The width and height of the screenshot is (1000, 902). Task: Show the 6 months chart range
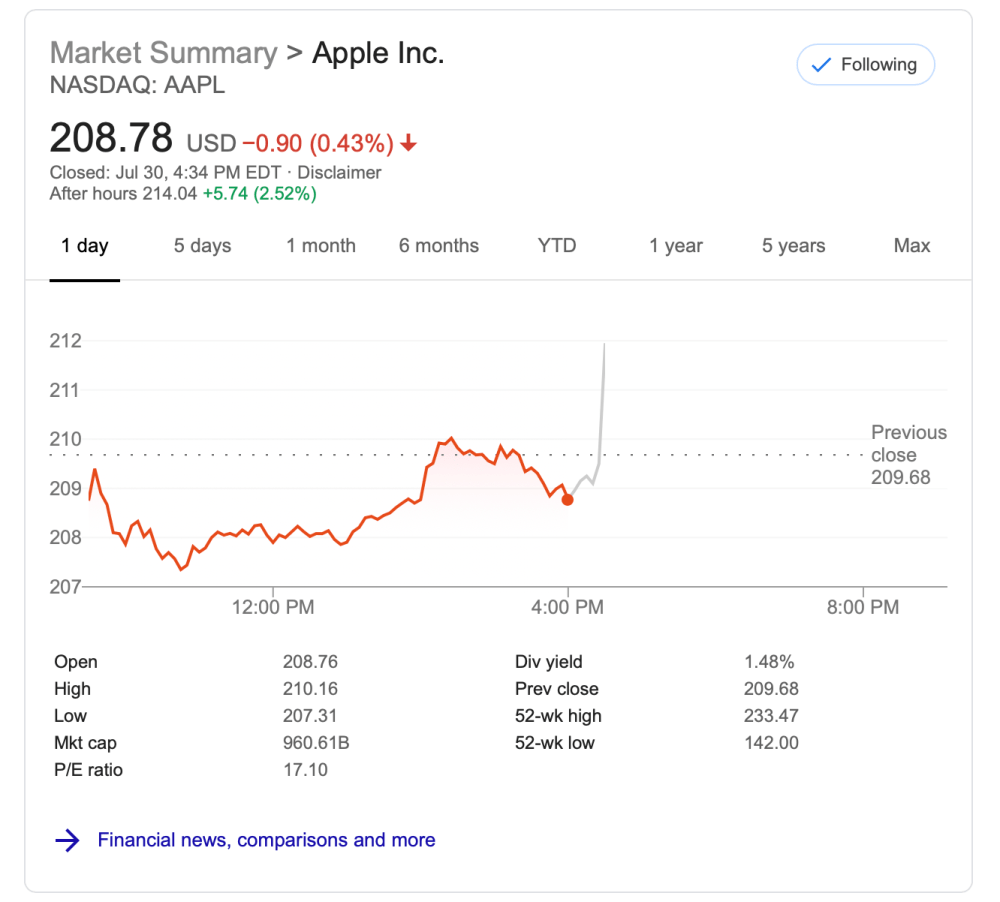(x=439, y=246)
